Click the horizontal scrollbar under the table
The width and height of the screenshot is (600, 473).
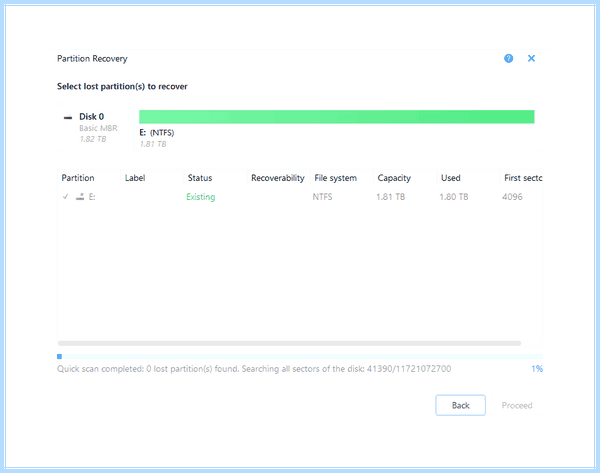(289, 343)
